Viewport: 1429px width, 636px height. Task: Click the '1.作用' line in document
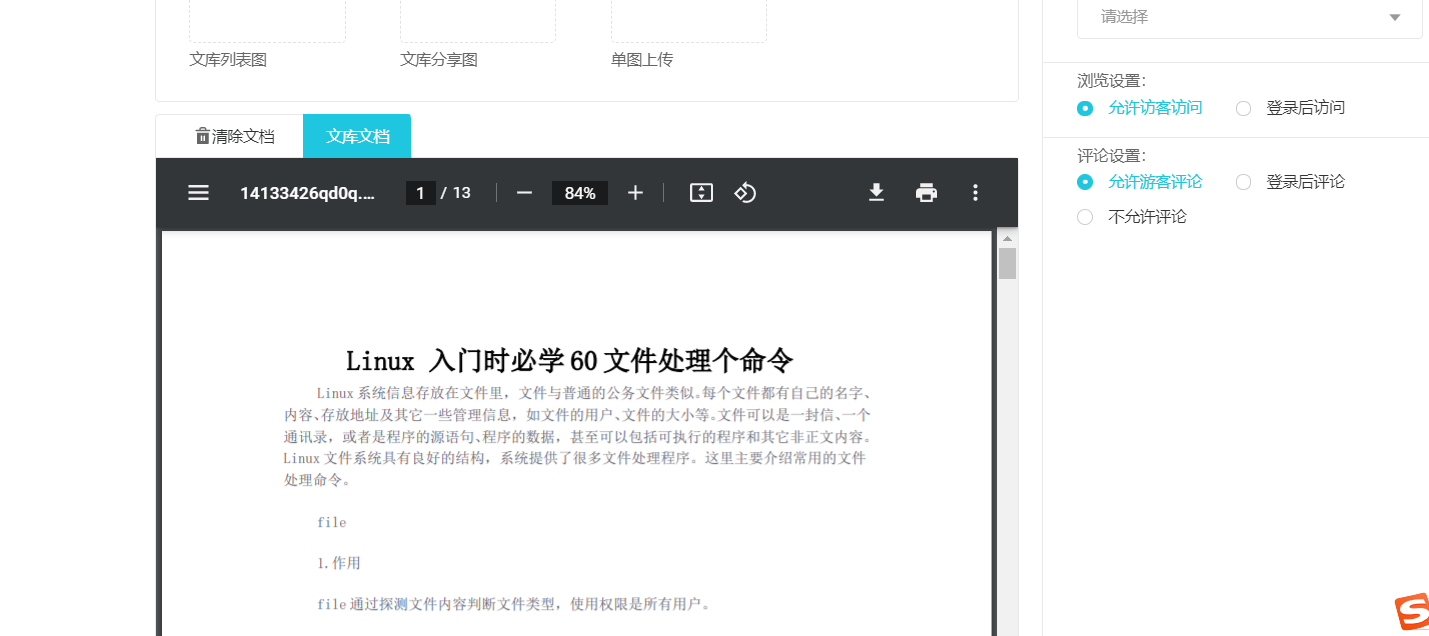click(339, 563)
